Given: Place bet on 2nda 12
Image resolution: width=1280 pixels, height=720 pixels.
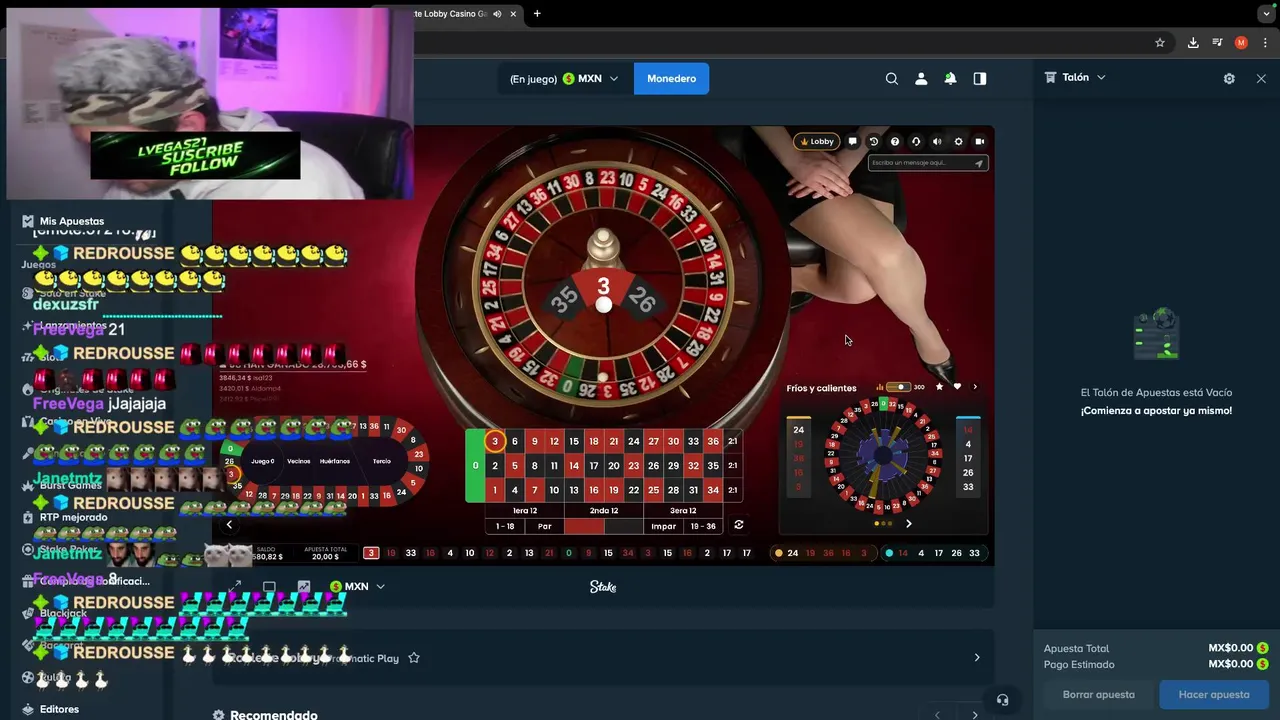Looking at the screenshot, I should click(x=604, y=510).
